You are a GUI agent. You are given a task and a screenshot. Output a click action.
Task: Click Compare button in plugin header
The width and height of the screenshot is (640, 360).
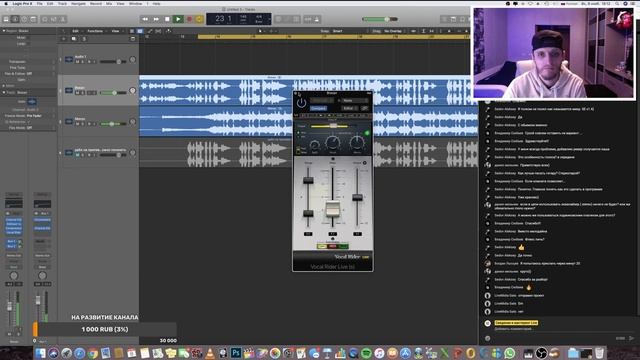(x=318, y=108)
